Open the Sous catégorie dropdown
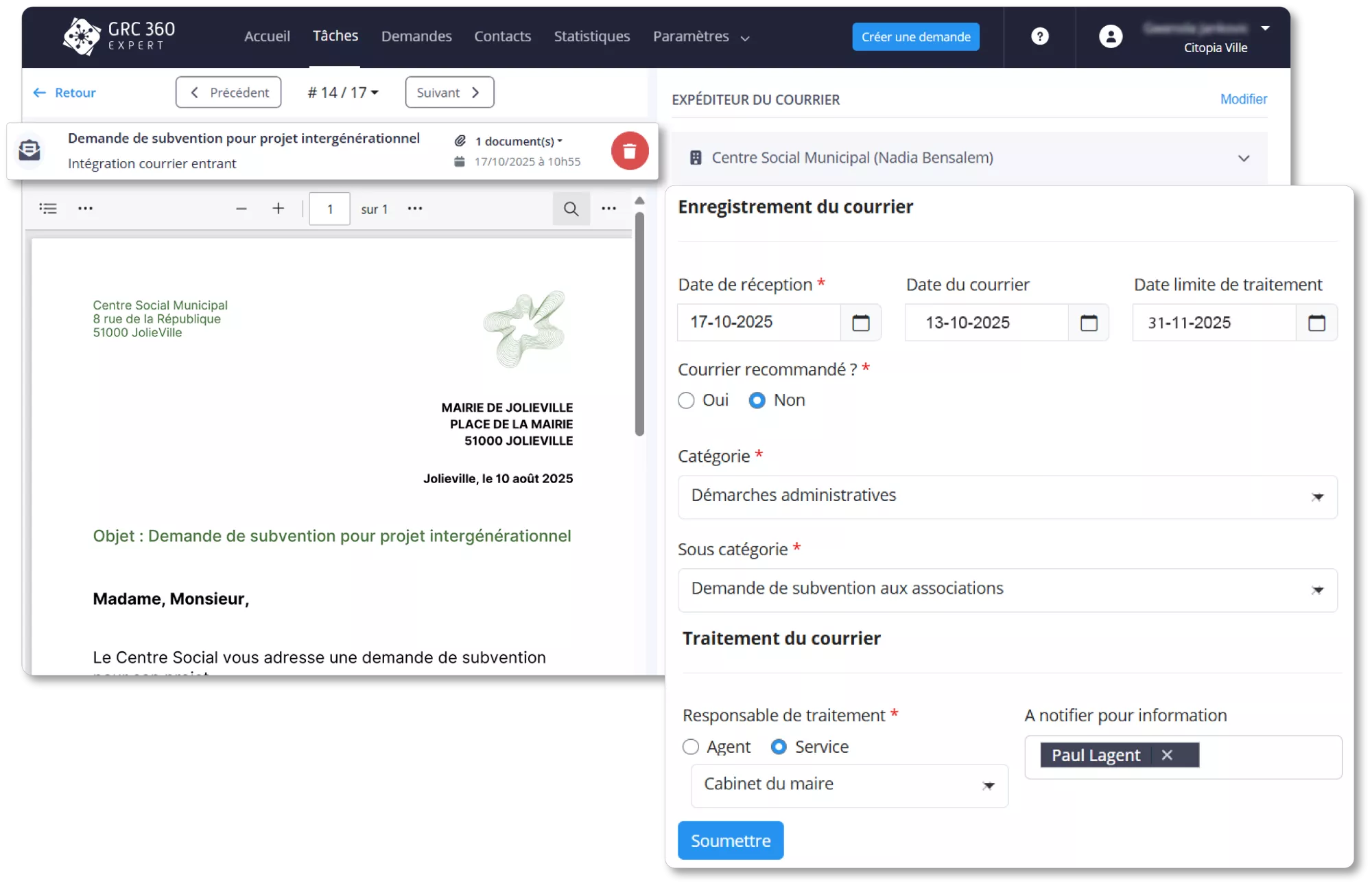 click(1316, 590)
